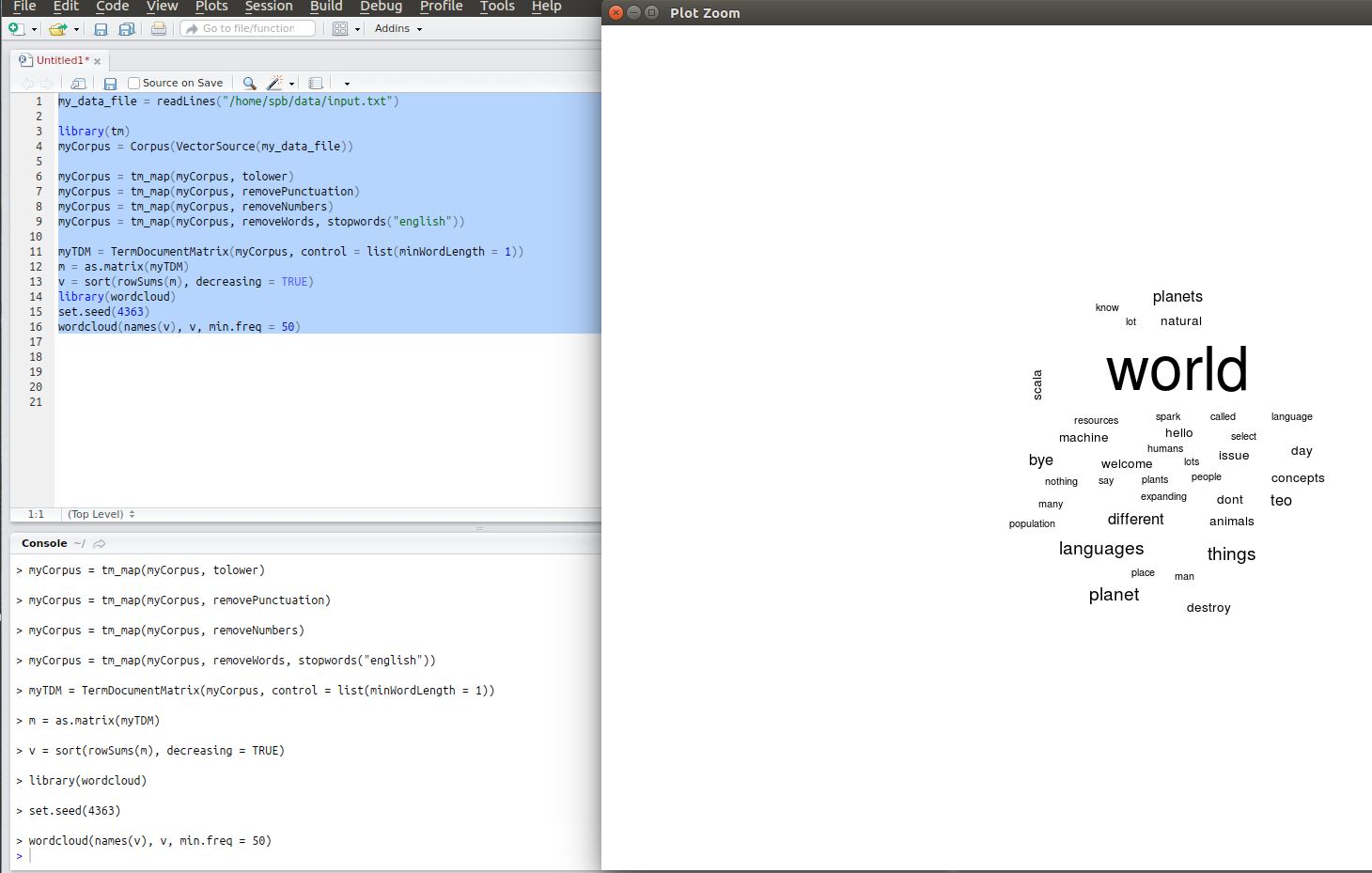Image resolution: width=1372 pixels, height=873 pixels.
Task: Click the code tools magic wand icon
Action: tap(274, 83)
